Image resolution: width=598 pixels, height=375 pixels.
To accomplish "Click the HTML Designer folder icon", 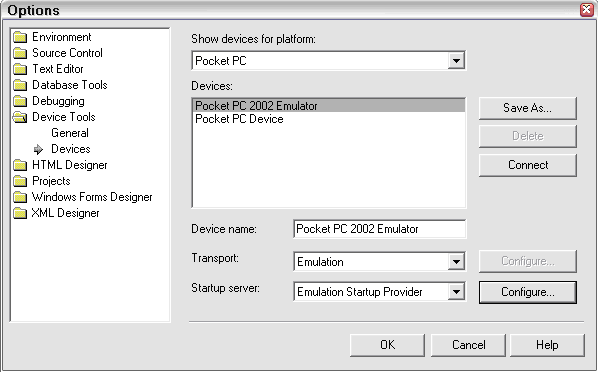I will [x=20, y=166].
